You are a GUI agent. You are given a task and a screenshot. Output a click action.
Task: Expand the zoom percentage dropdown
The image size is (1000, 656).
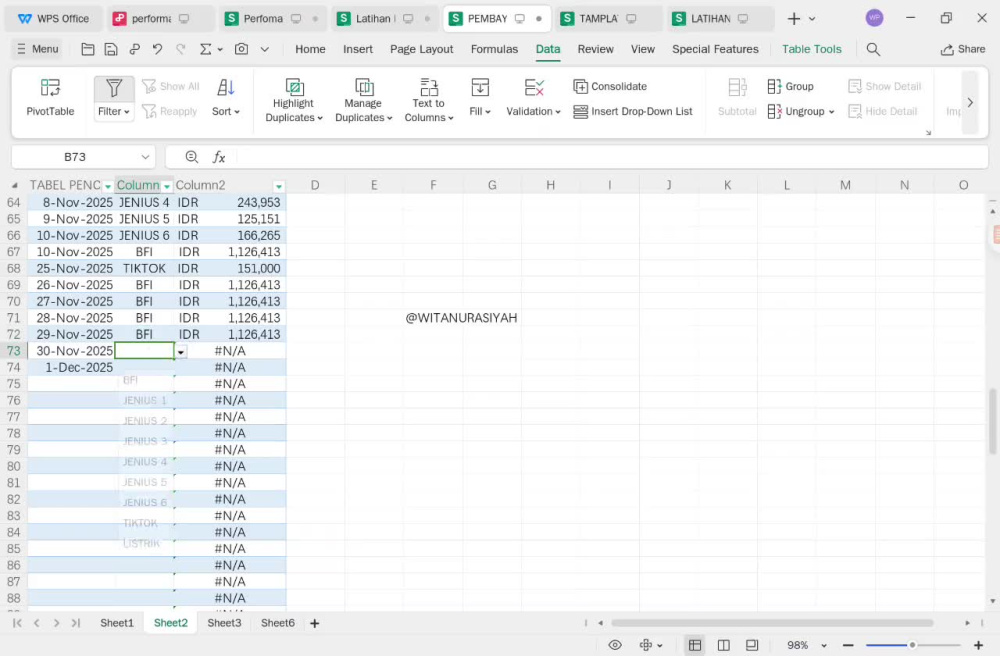824,645
